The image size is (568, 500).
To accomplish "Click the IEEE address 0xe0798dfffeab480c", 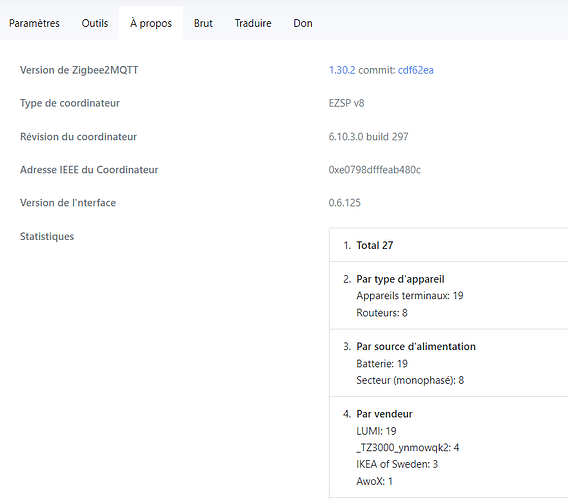I will (375, 170).
